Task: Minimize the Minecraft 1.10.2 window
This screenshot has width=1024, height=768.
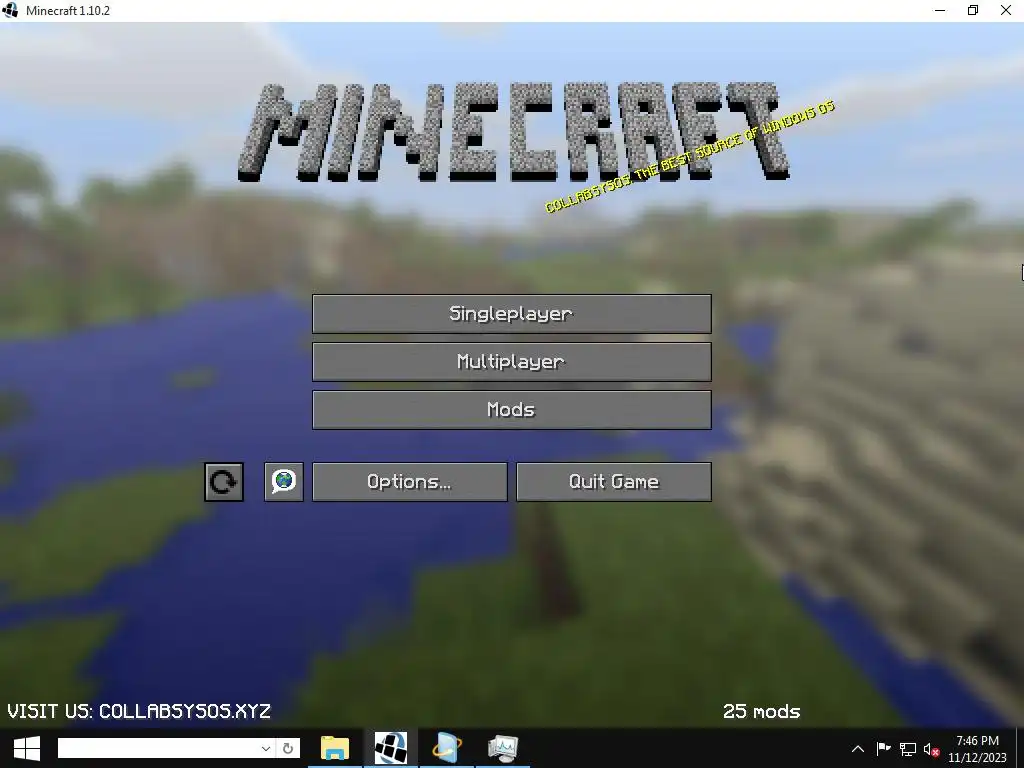Action: [940, 10]
